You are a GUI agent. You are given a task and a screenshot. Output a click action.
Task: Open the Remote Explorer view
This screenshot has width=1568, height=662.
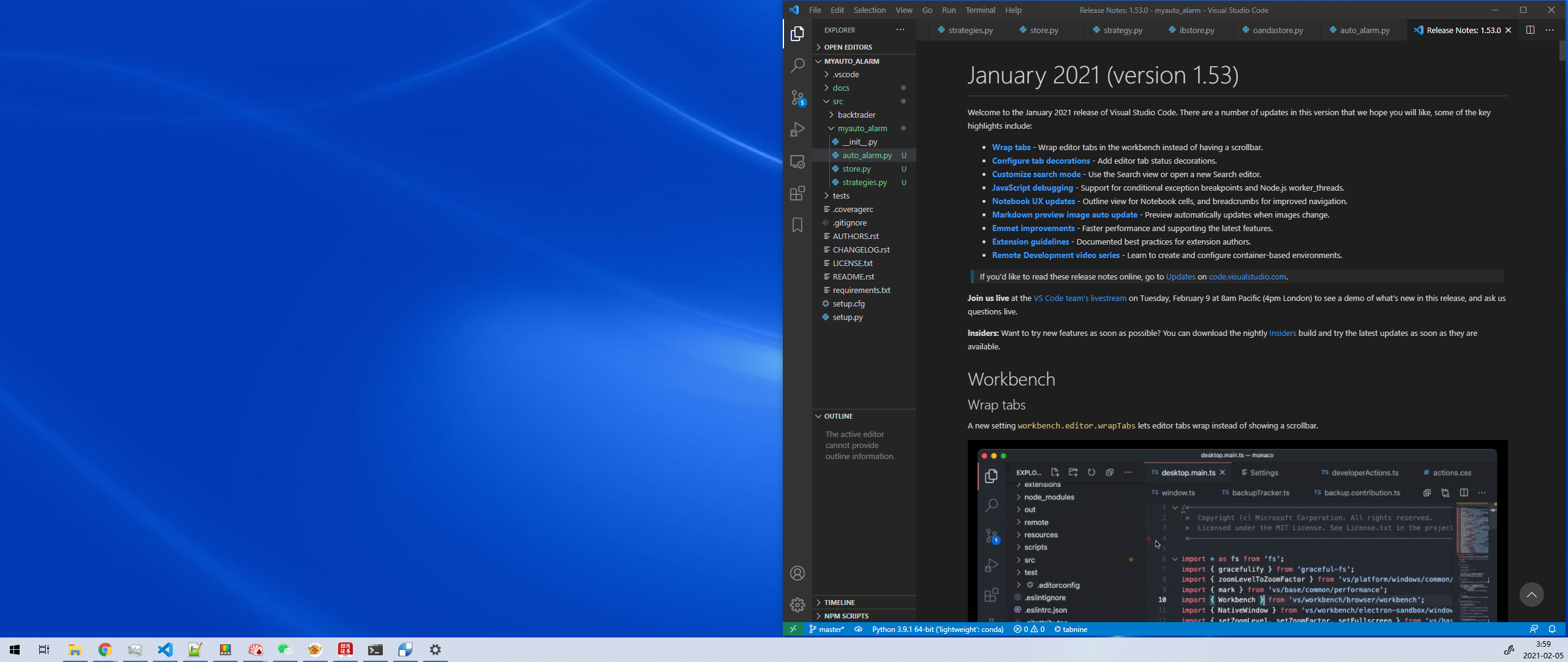click(797, 161)
